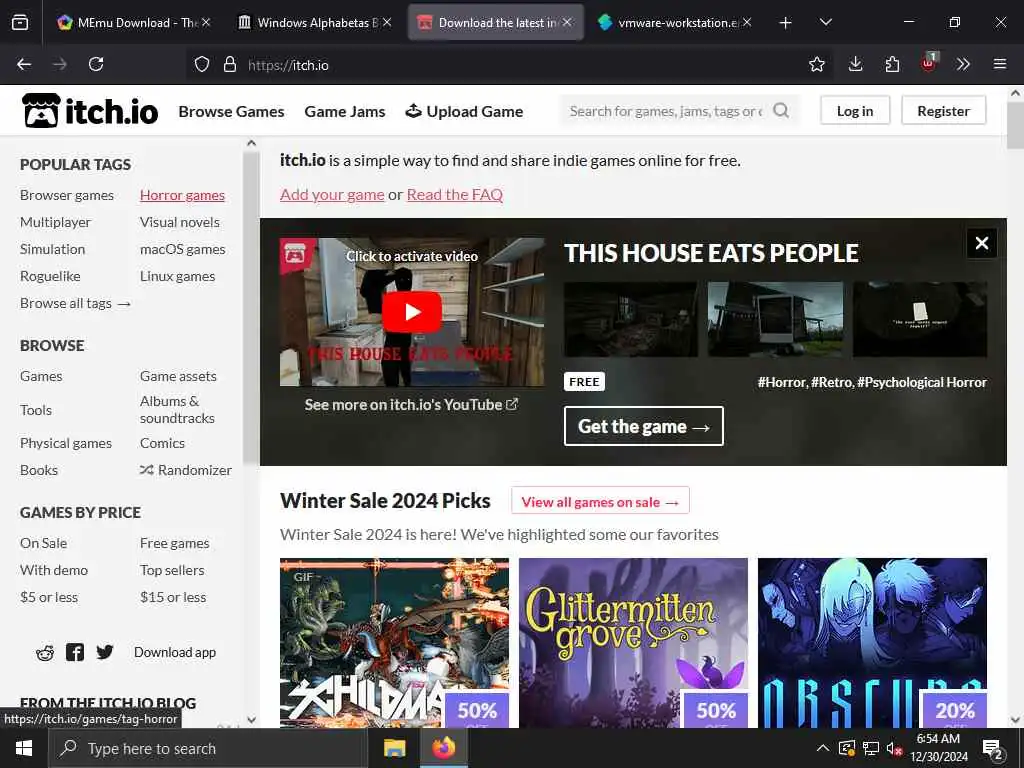Click the itch.io logo
Viewport: 1024px width, 768px height.
click(90, 111)
